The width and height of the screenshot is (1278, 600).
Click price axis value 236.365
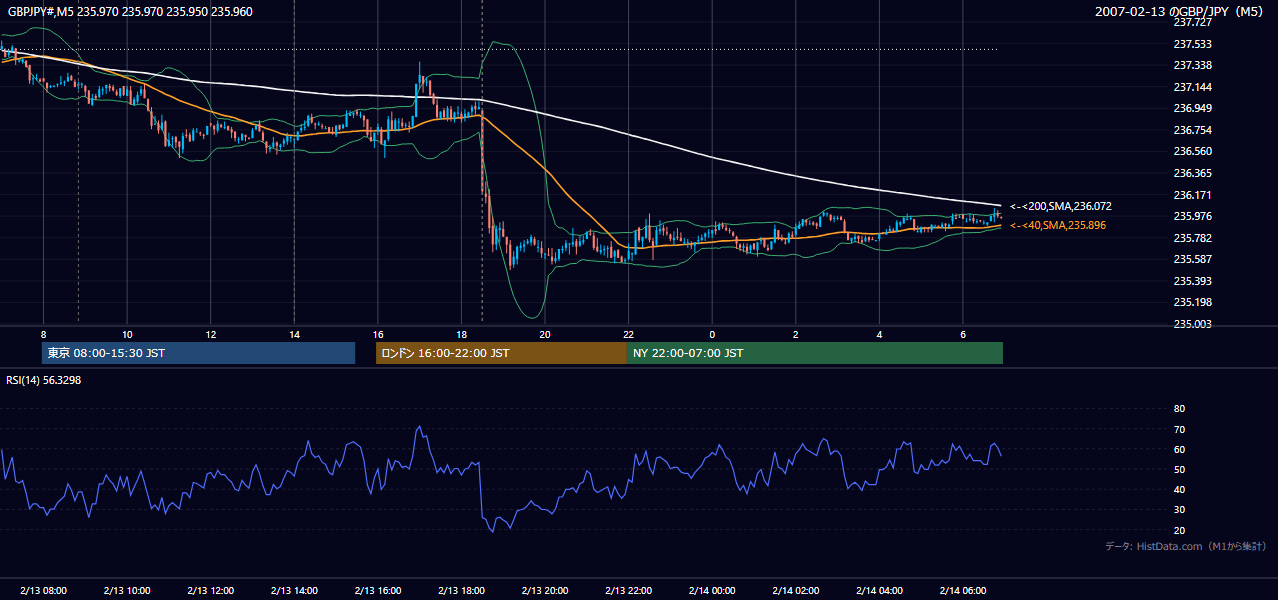coord(1192,173)
